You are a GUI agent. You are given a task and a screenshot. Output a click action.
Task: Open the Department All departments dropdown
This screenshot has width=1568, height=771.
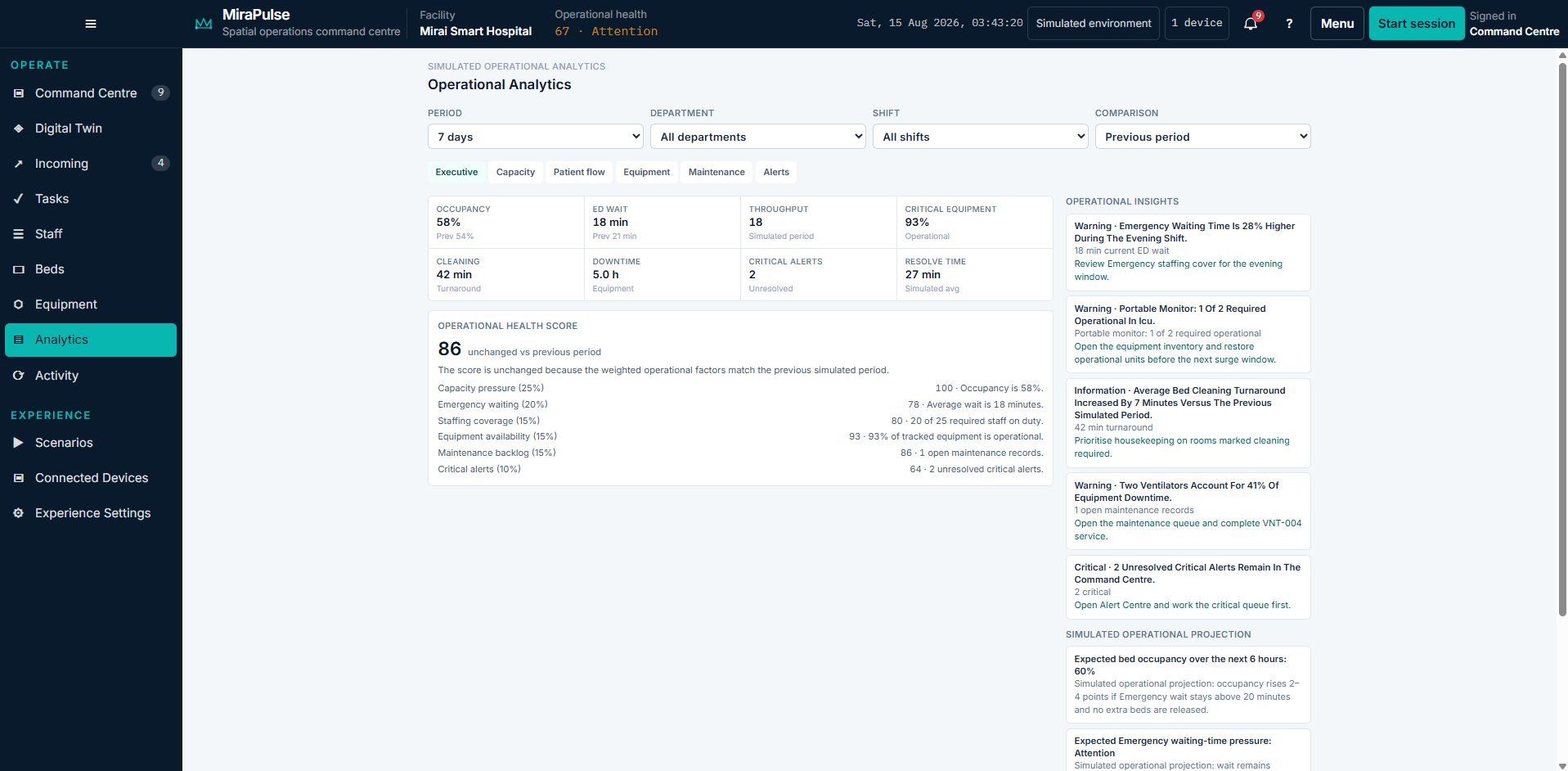click(758, 137)
